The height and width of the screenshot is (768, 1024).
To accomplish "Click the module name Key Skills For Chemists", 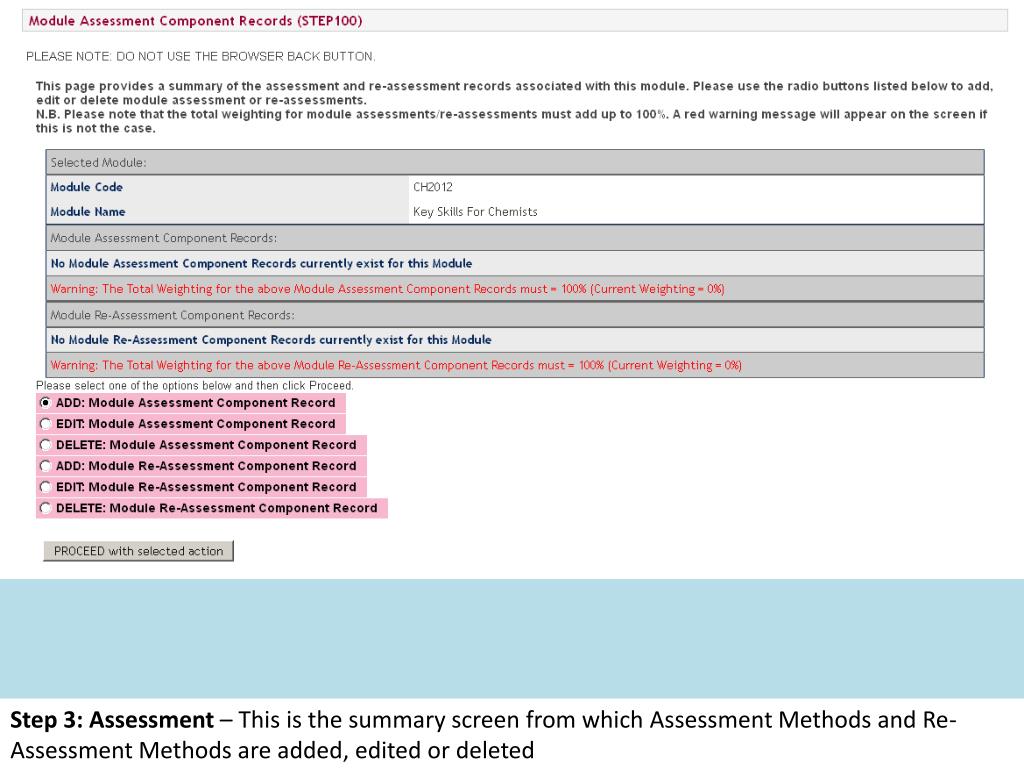I will point(475,212).
